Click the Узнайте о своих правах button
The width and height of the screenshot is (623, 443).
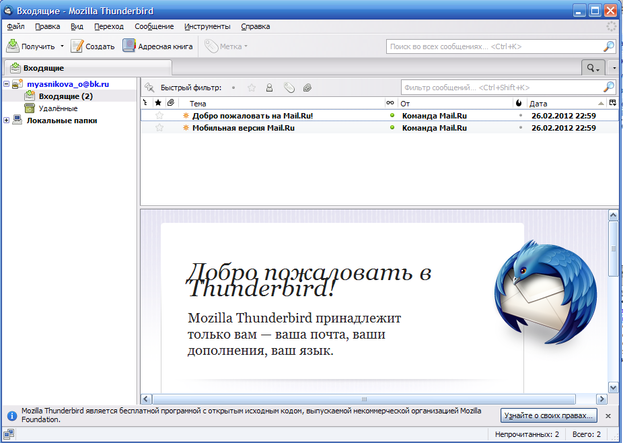pos(549,414)
